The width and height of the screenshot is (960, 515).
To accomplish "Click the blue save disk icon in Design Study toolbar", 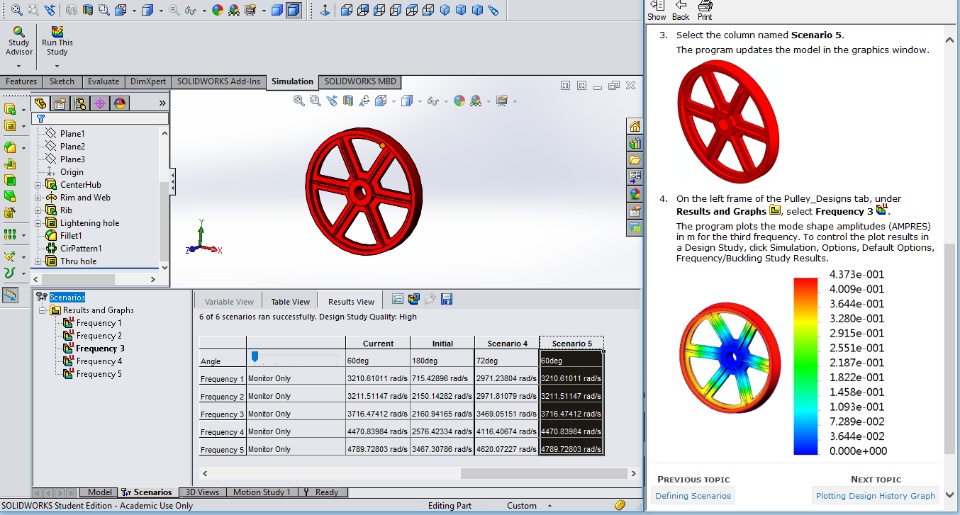I will 446,299.
